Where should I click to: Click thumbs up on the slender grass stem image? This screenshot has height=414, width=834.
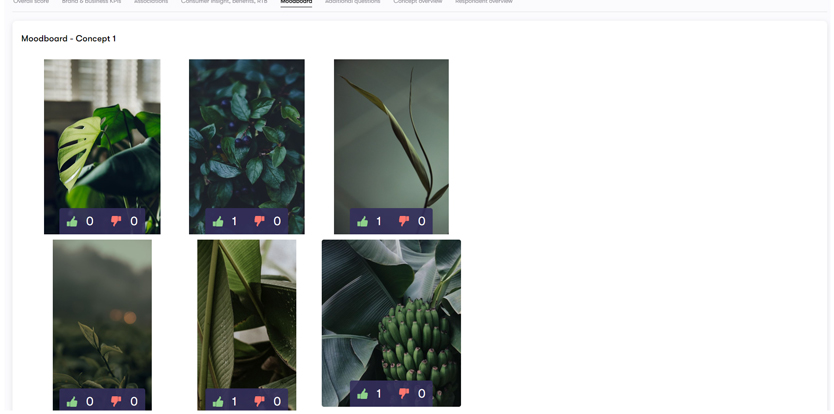point(362,221)
